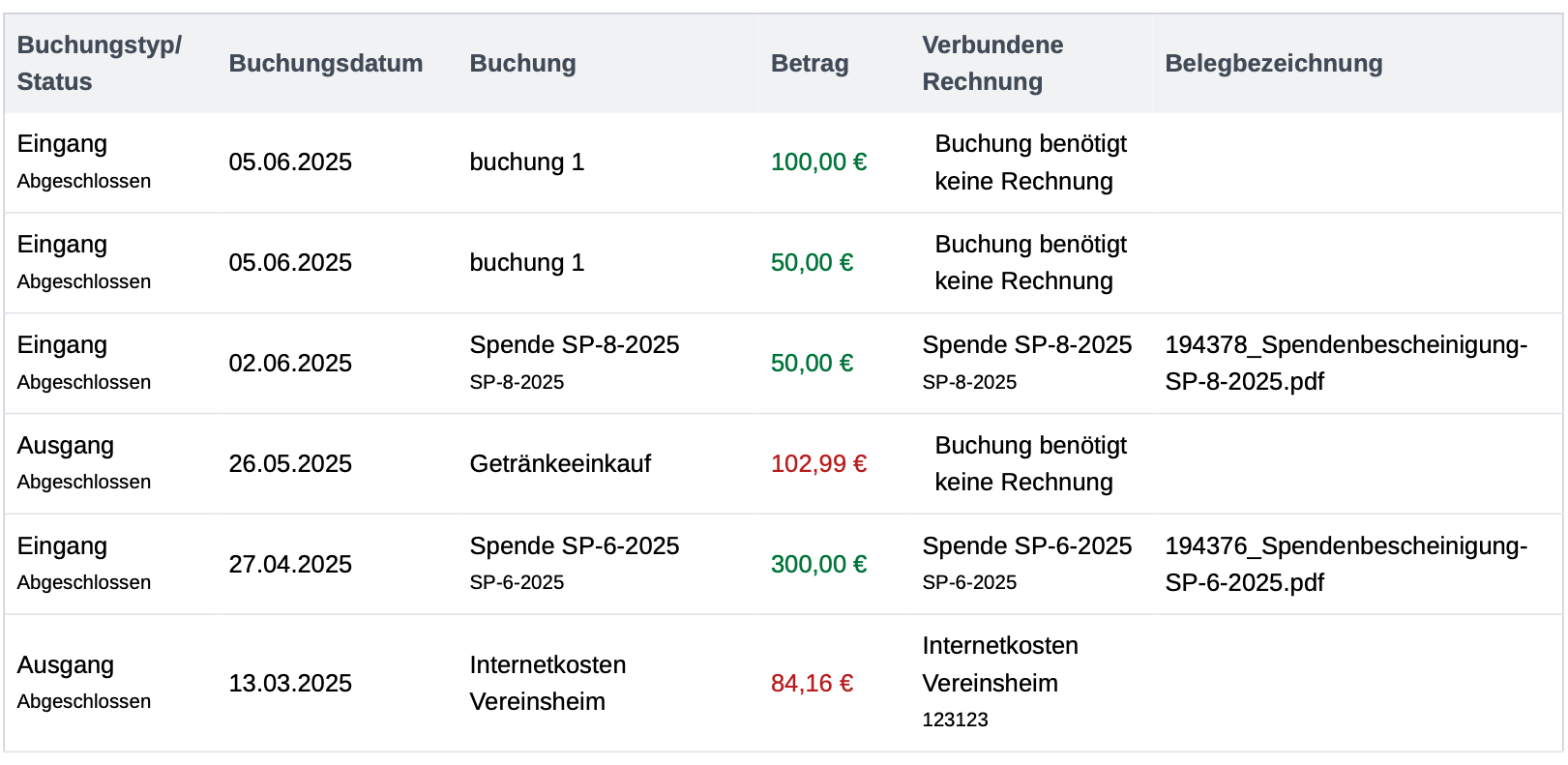Select the Getränkeeinkauf booking entry

coord(560,464)
